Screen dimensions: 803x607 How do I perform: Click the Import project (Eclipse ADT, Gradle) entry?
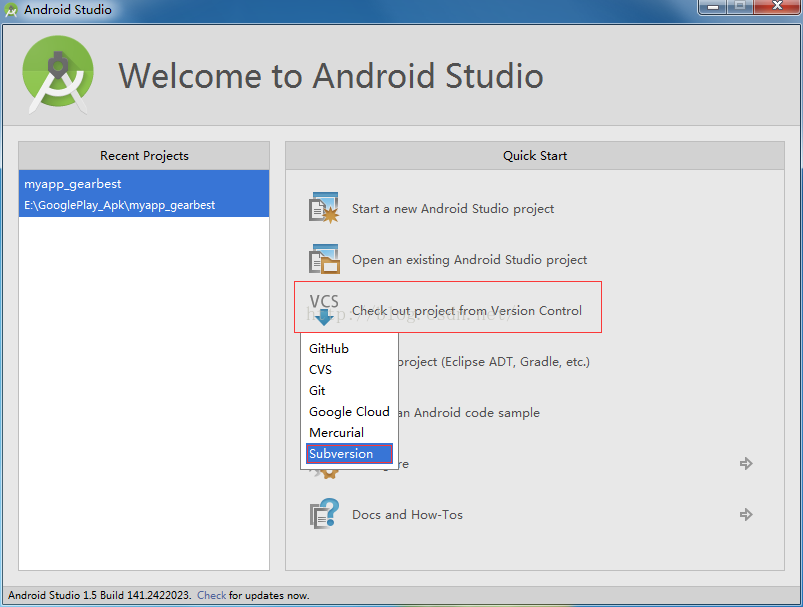coord(494,362)
